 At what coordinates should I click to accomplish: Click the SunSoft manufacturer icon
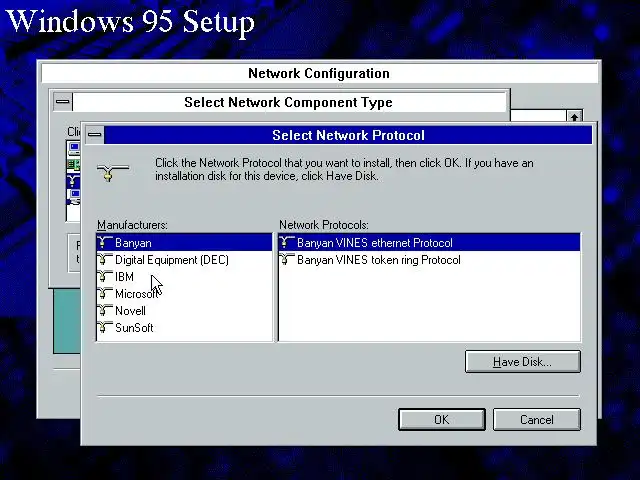pos(105,327)
